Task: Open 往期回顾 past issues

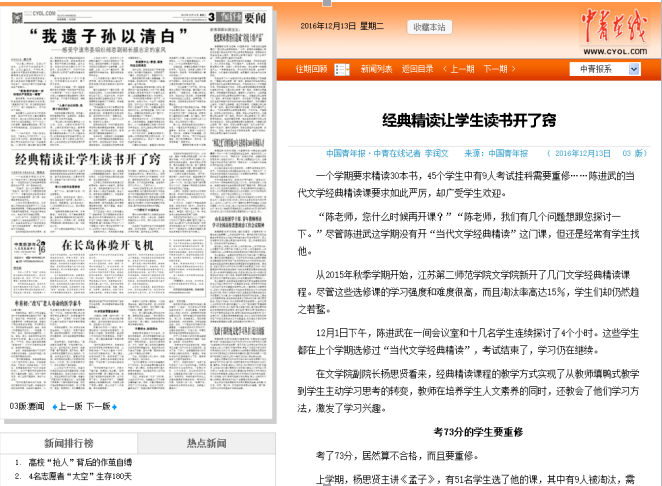Action: pyautogui.click(x=310, y=69)
